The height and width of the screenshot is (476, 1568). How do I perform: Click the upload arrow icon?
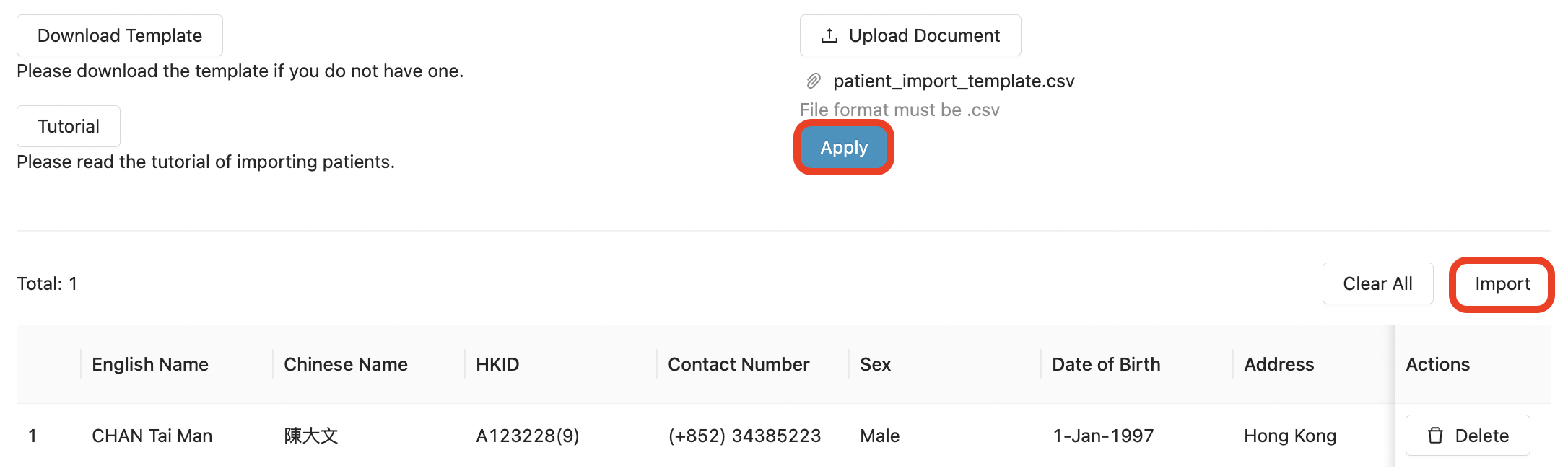pos(829,35)
